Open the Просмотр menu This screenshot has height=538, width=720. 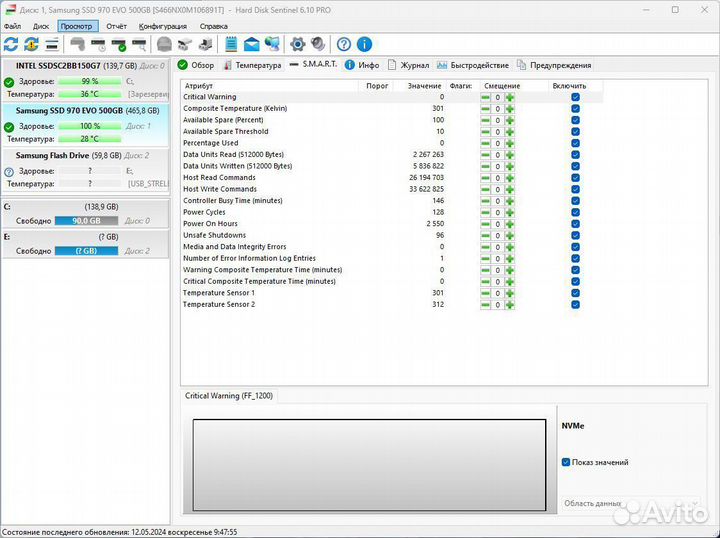(x=77, y=26)
